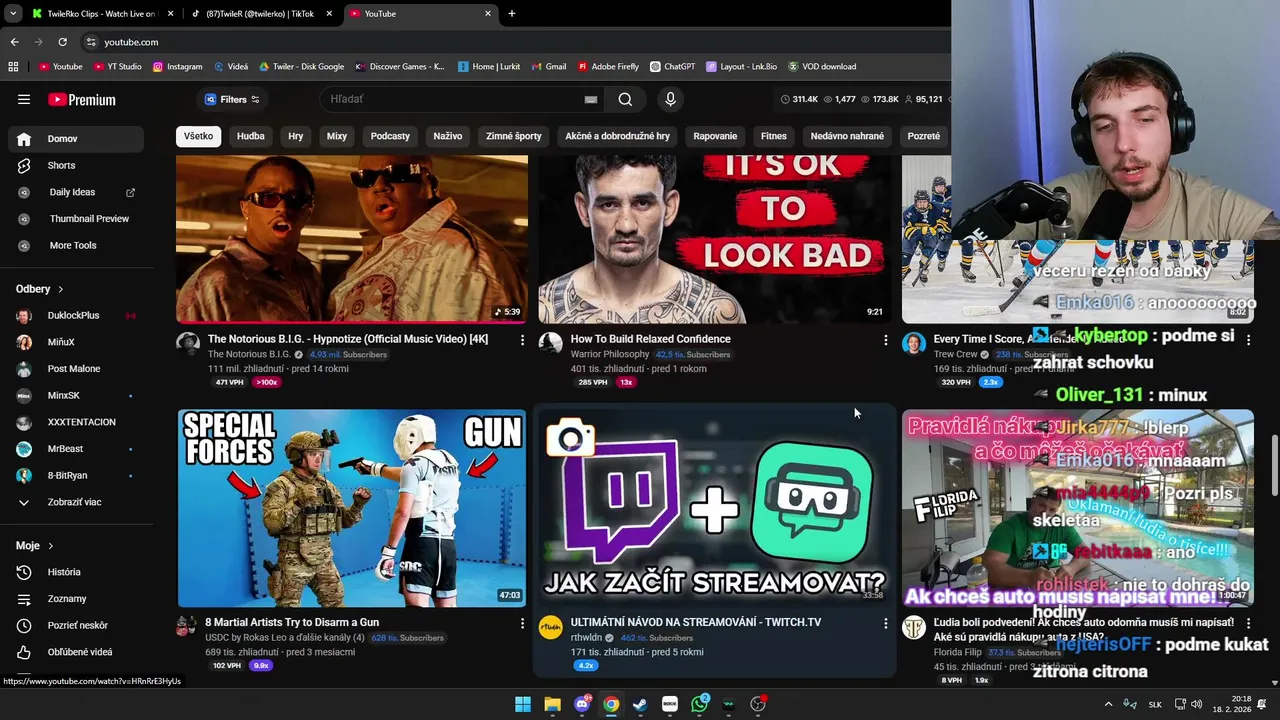Open Shorts in the sidebar
1280x720 pixels.
[76, 165]
